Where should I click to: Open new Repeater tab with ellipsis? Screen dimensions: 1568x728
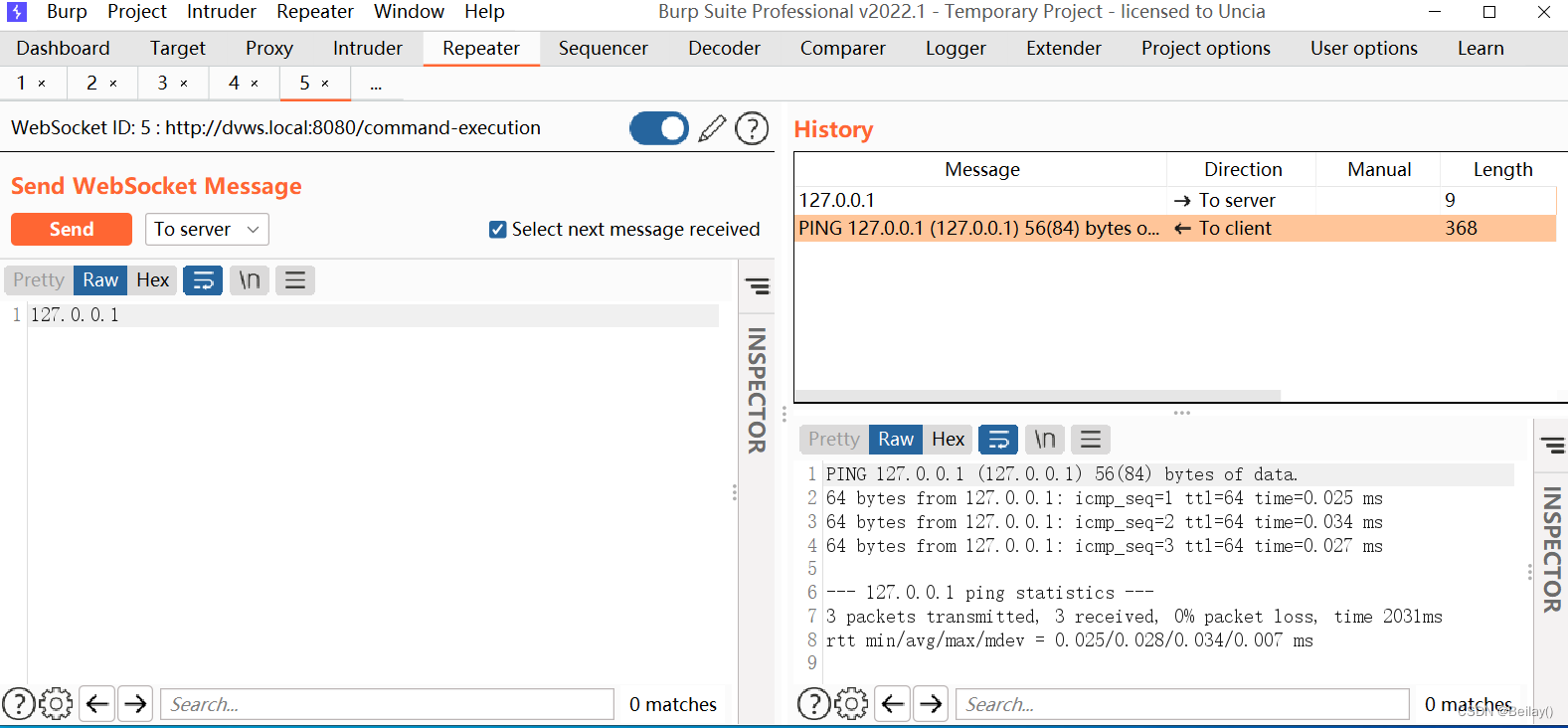(376, 85)
